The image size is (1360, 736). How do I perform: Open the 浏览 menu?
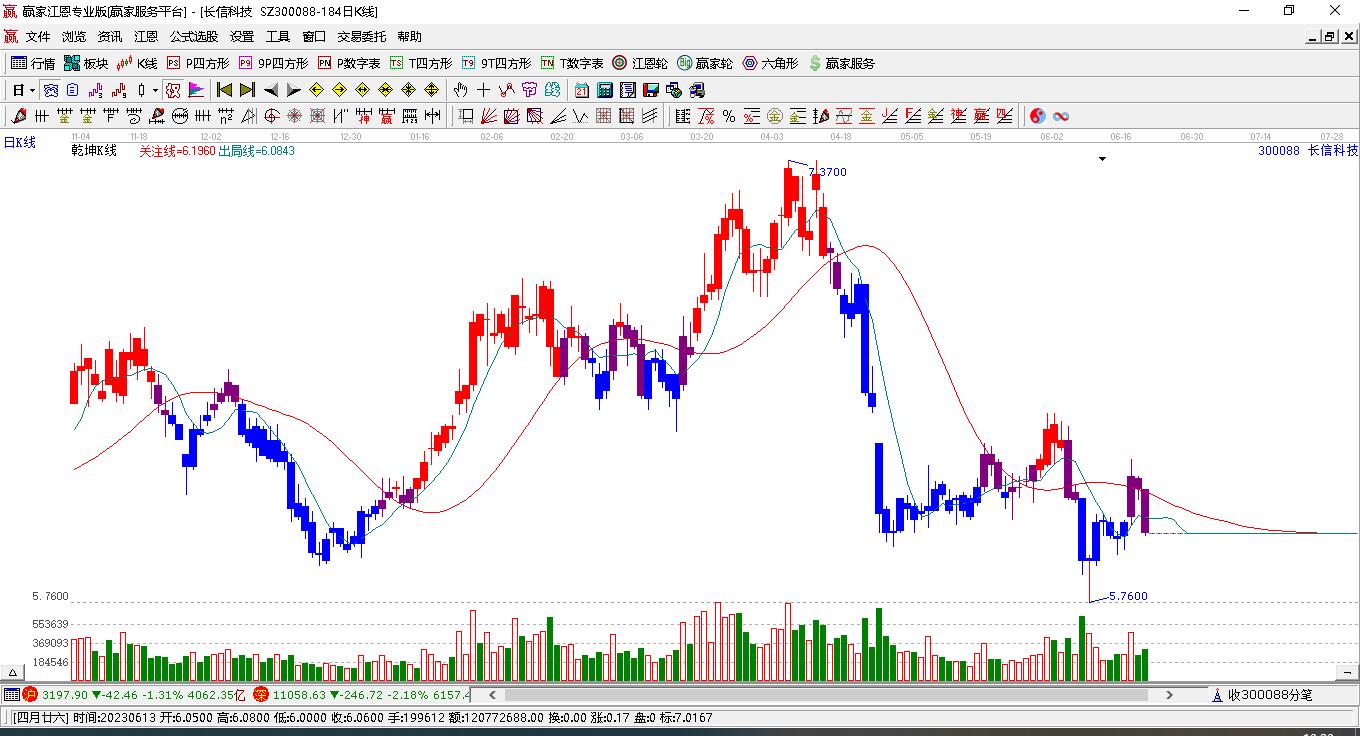click(74, 37)
